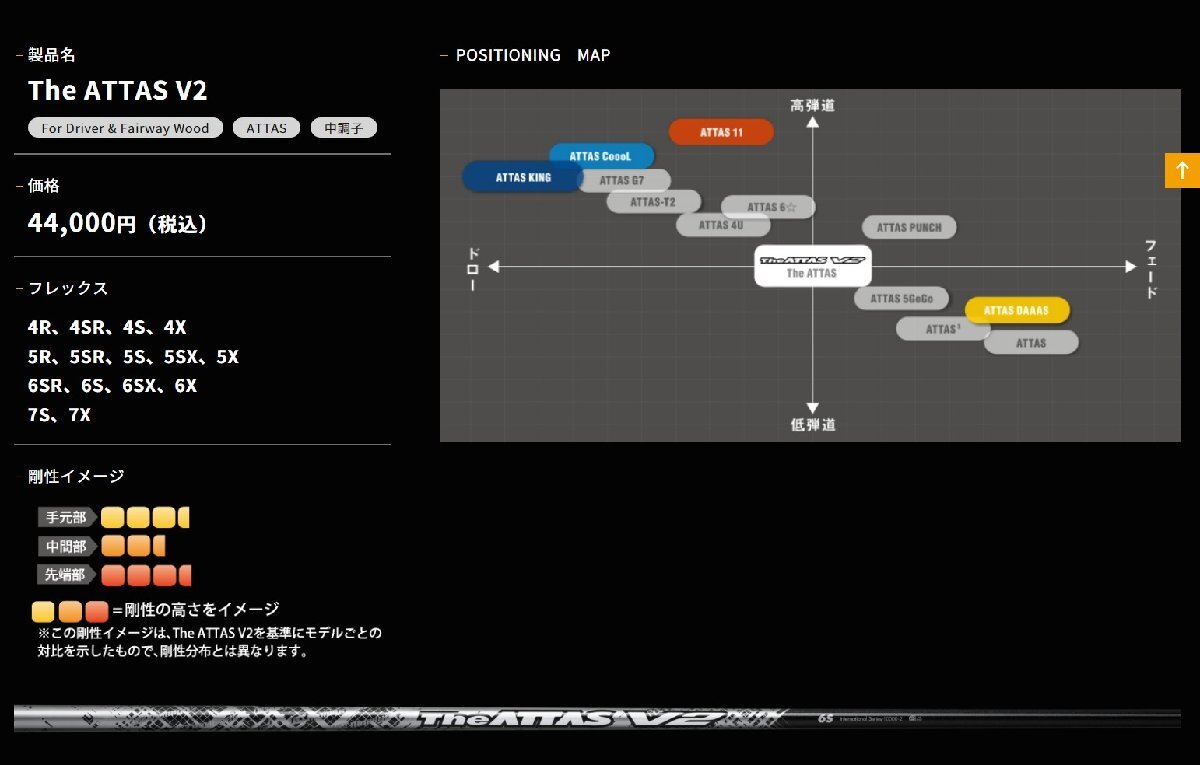Click flex row '5R、5SR、5S、5SX、5X'
The width and height of the screenshot is (1200, 765).
133,357
